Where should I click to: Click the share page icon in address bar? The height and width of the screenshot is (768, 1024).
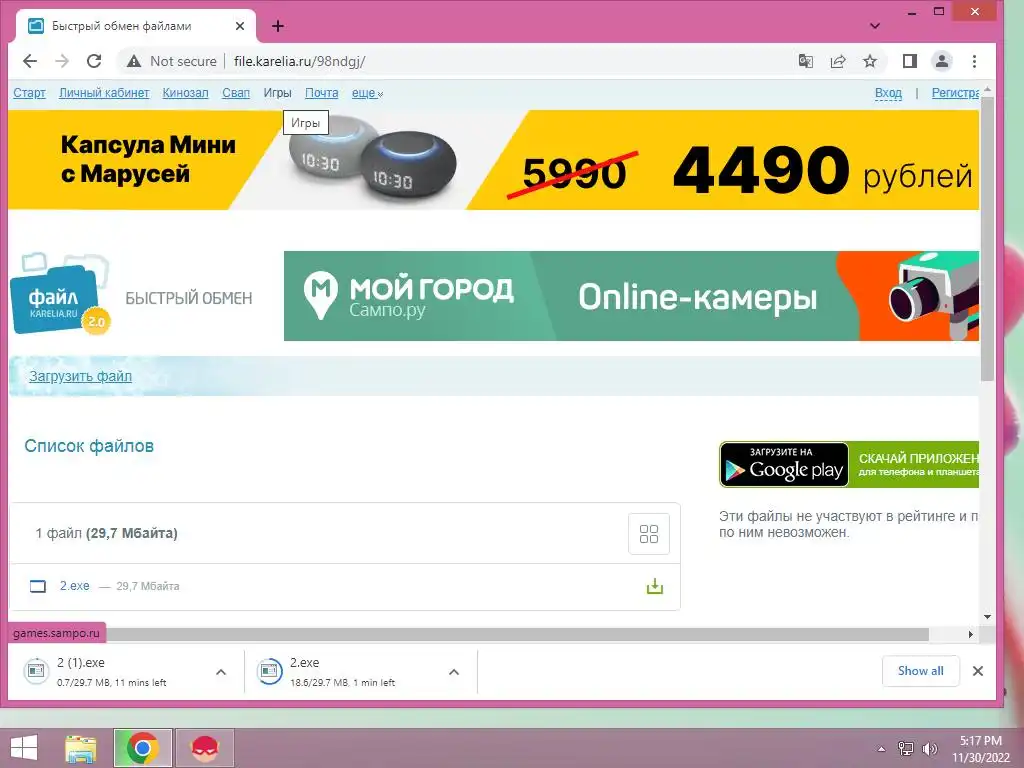[838, 61]
